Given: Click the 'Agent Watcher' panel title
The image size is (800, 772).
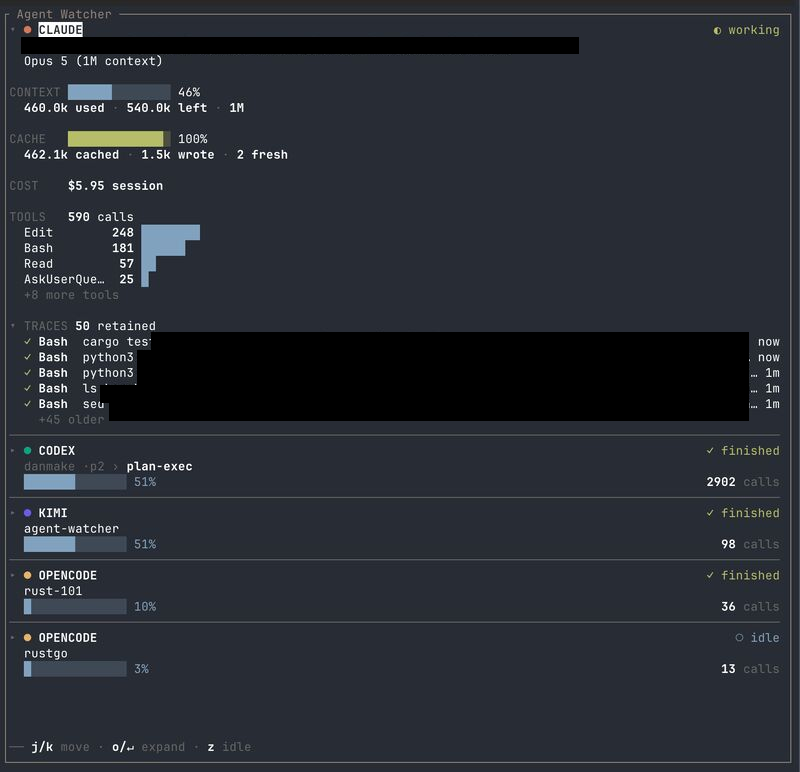Looking at the screenshot, I should (64, 14).
